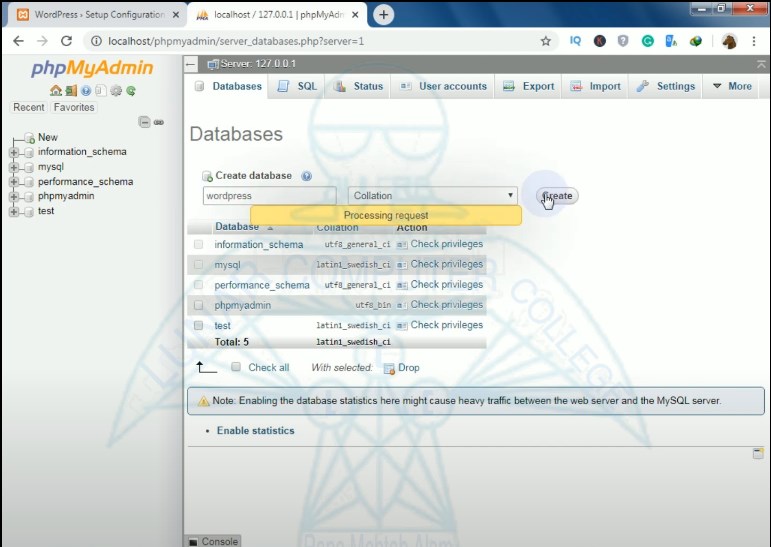Select the Databases tab
This screenshot has width=771, height=547.
pyautogui.click(x=228, y=86)
